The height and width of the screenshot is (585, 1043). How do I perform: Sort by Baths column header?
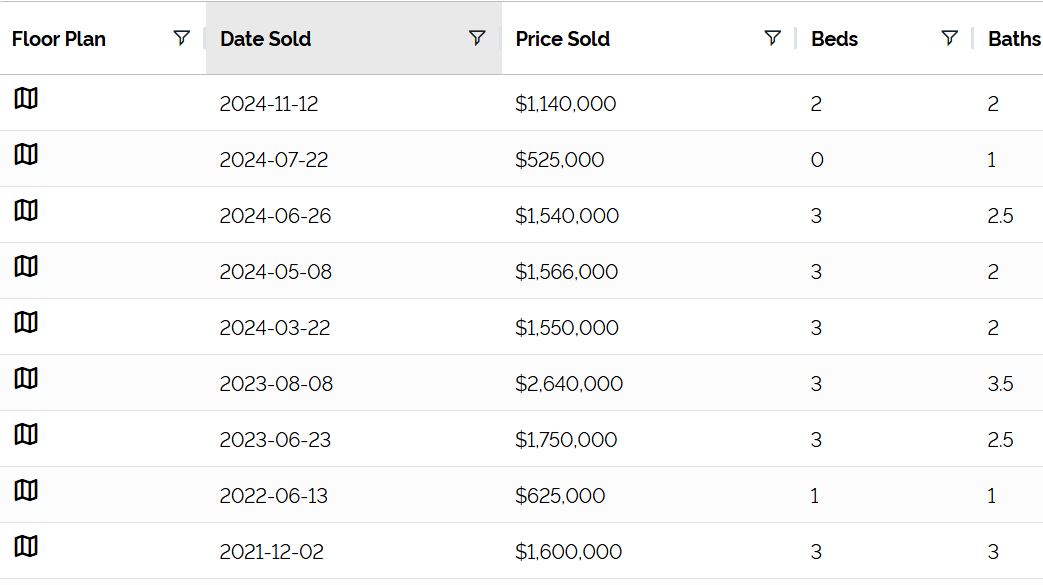[x=1014, y=39]
